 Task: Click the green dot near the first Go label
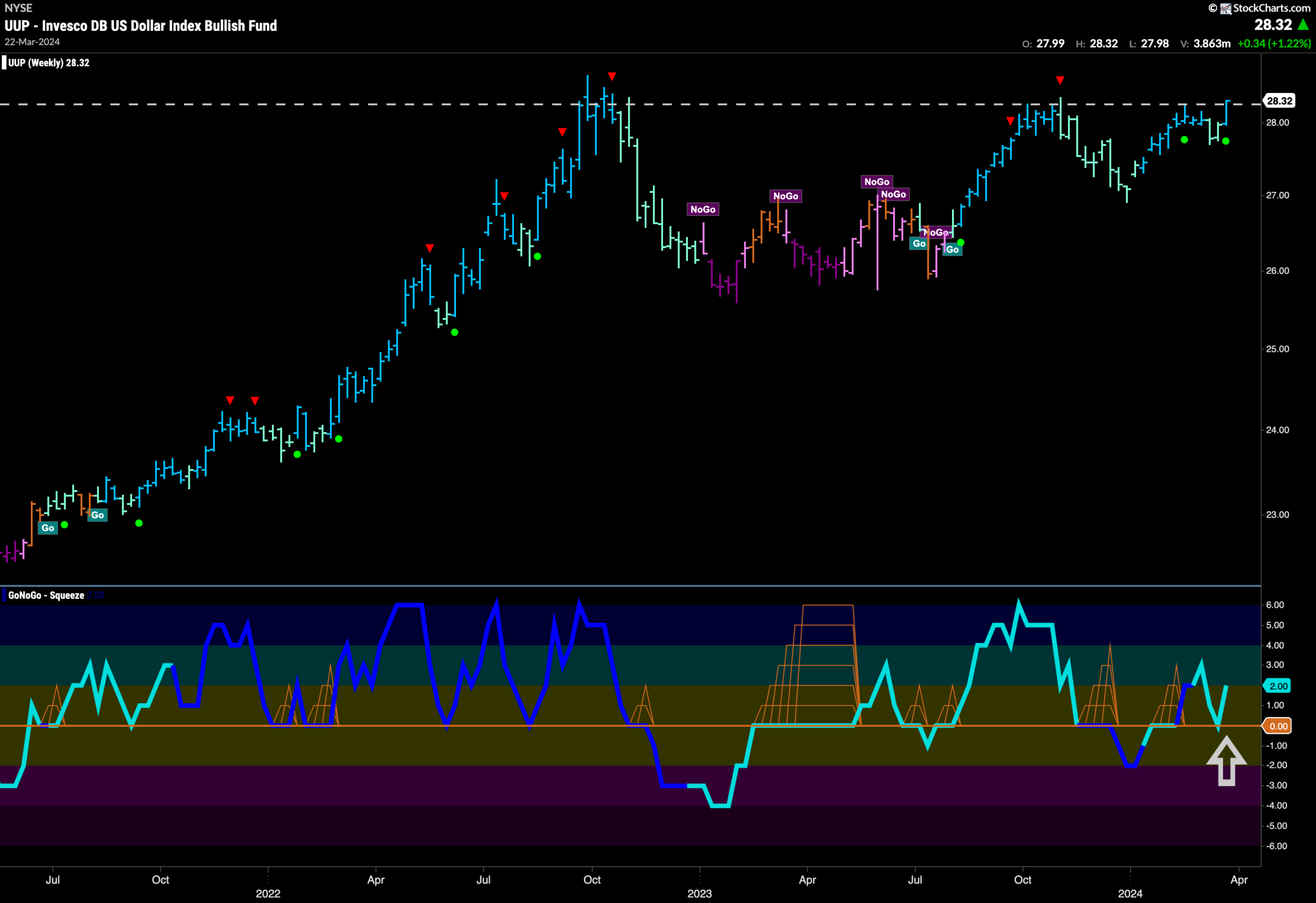[x=65, y=525]
